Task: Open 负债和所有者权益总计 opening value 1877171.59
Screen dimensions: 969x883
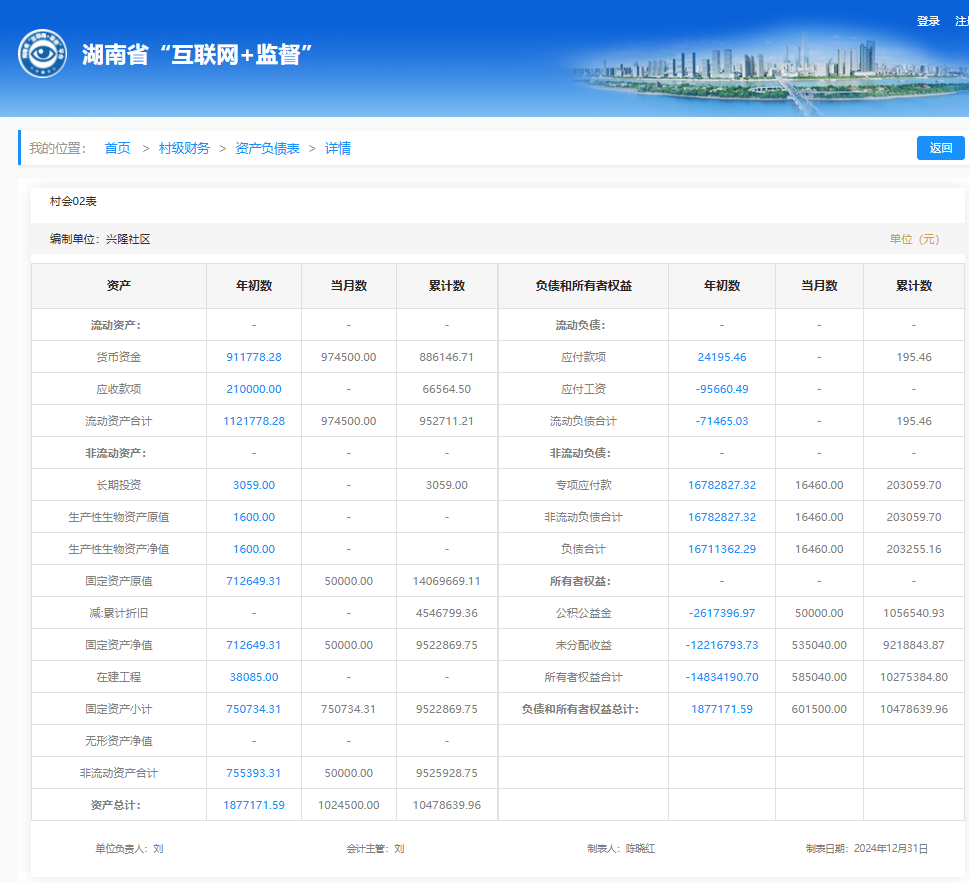Action: coord(722,709)
